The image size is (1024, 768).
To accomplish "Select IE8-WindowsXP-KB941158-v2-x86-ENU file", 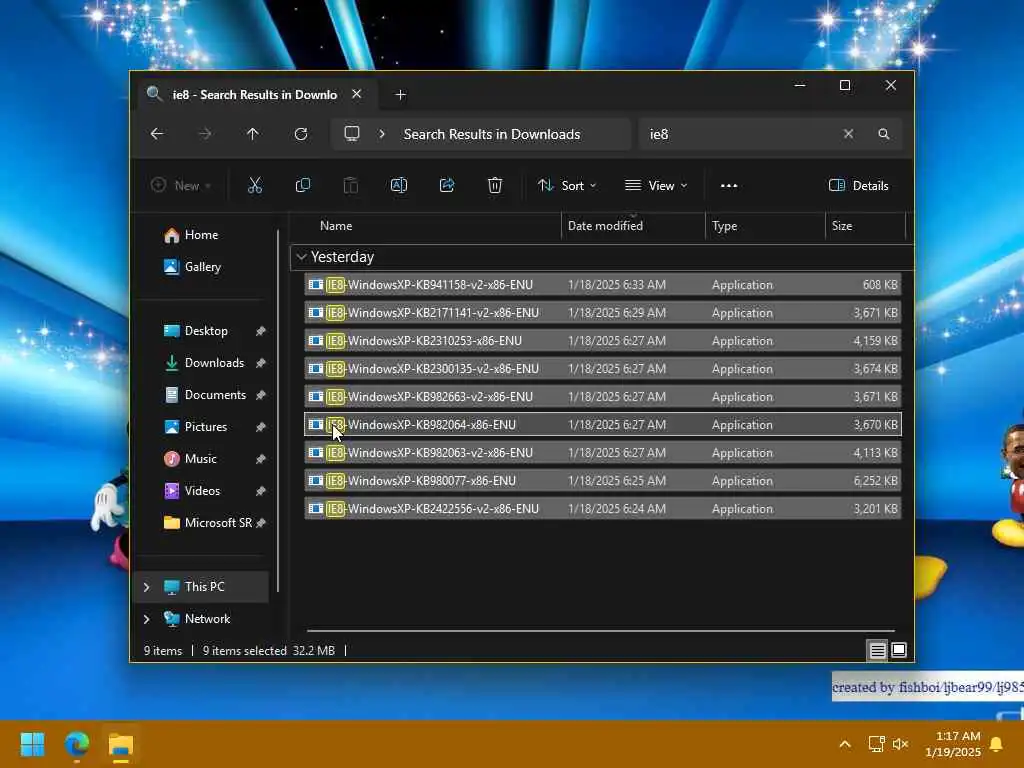I will click(x=602, y=285).
